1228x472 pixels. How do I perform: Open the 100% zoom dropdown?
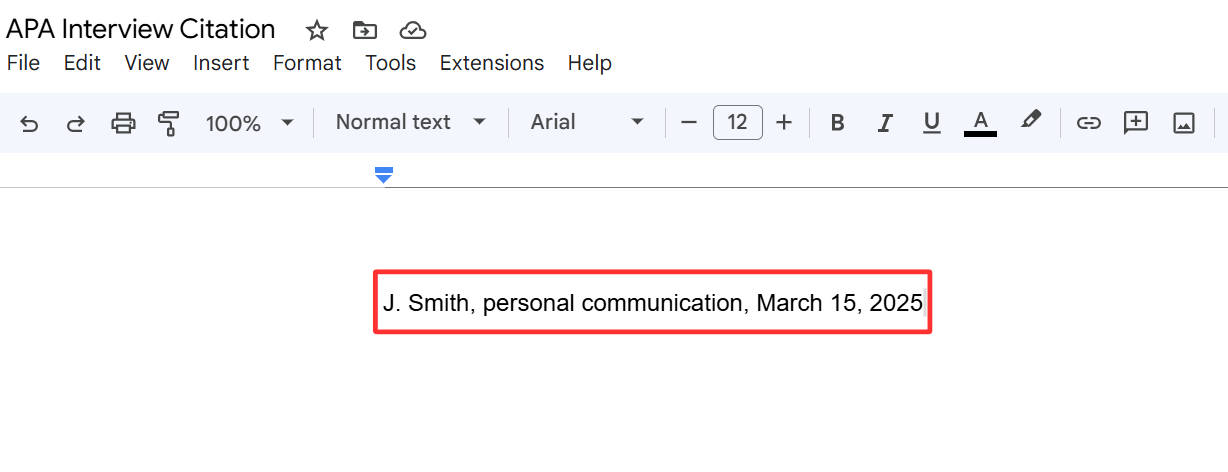(250, 123)
